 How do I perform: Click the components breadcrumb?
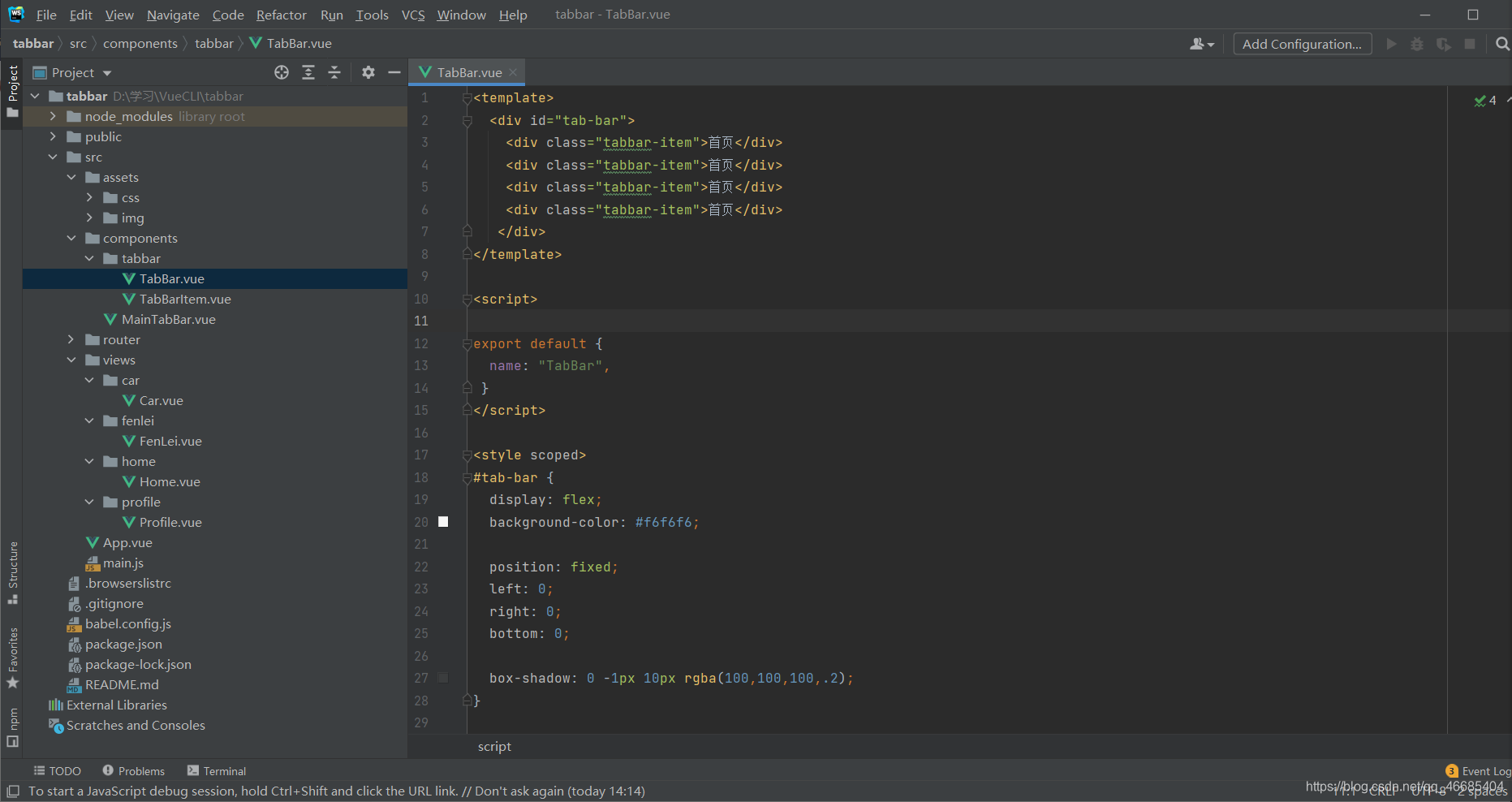pyautogui.click(x=140, y=43)
